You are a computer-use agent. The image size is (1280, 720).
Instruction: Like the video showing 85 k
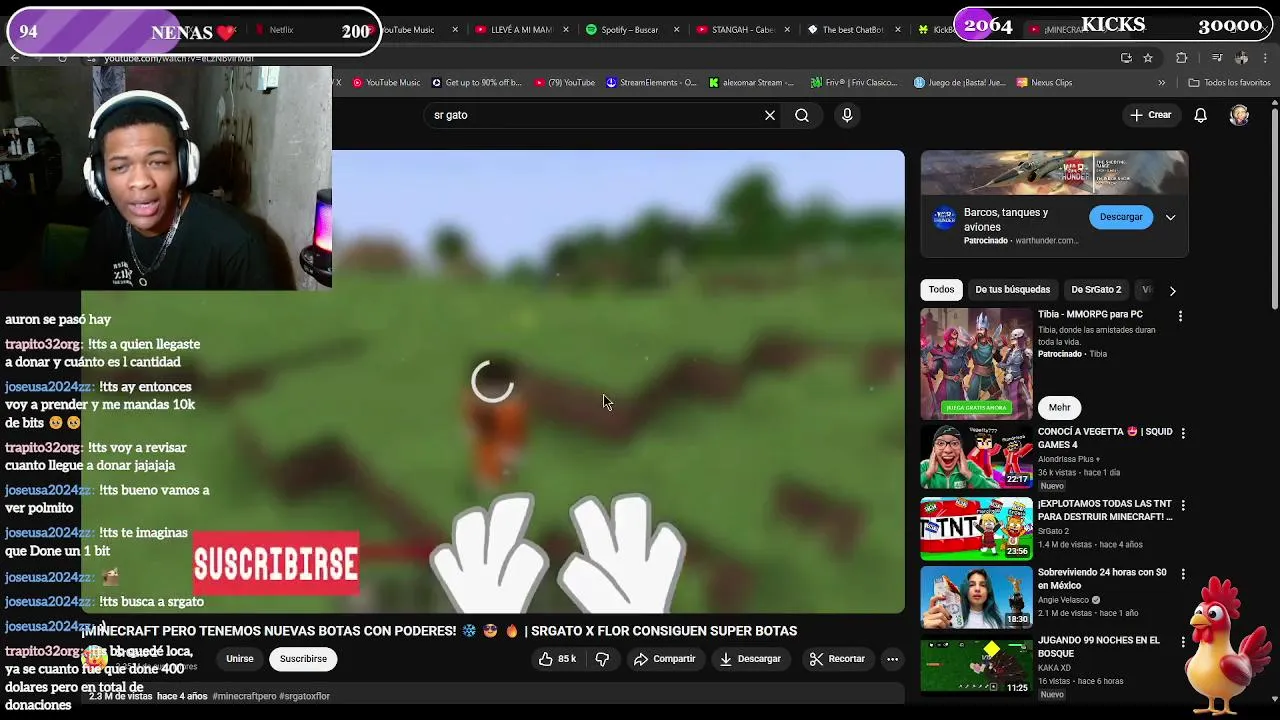click(x=557, y=659)
